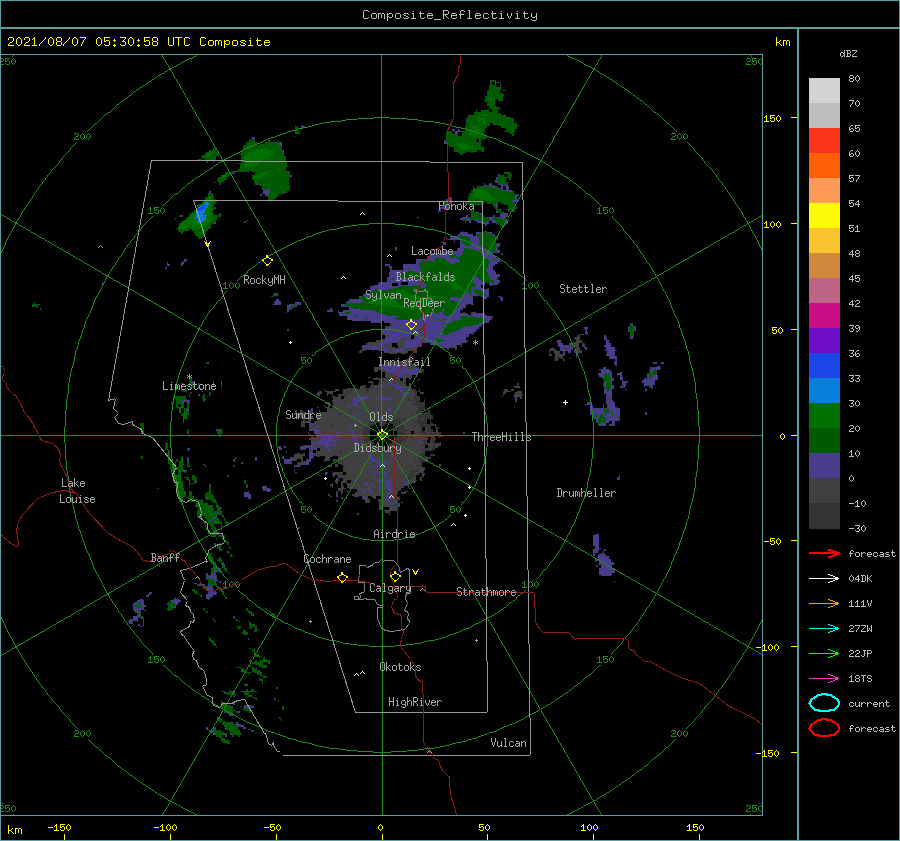Click the 27ZW legend label
Screen dimensions: 900x841
[860, 629]
